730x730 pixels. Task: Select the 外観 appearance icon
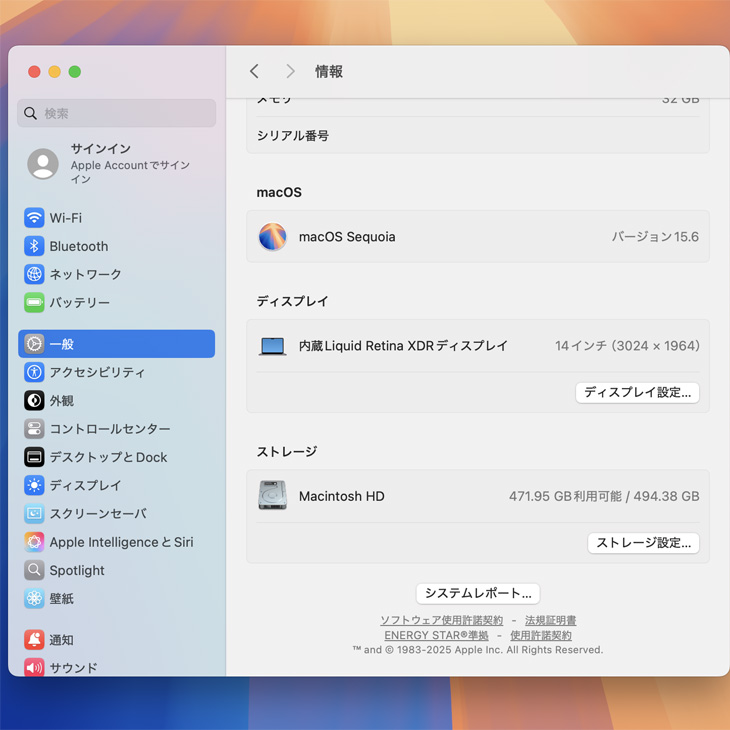click(34, 400)
